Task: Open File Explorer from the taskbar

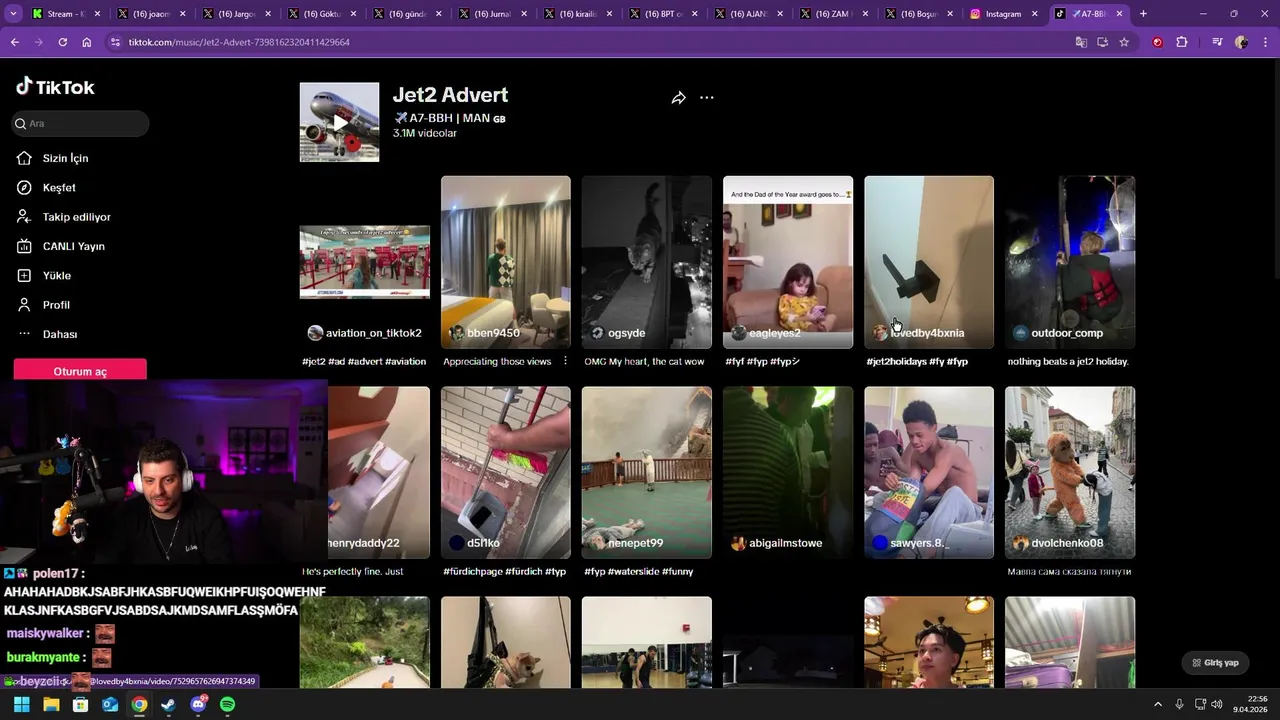Action: coord(51,704)
